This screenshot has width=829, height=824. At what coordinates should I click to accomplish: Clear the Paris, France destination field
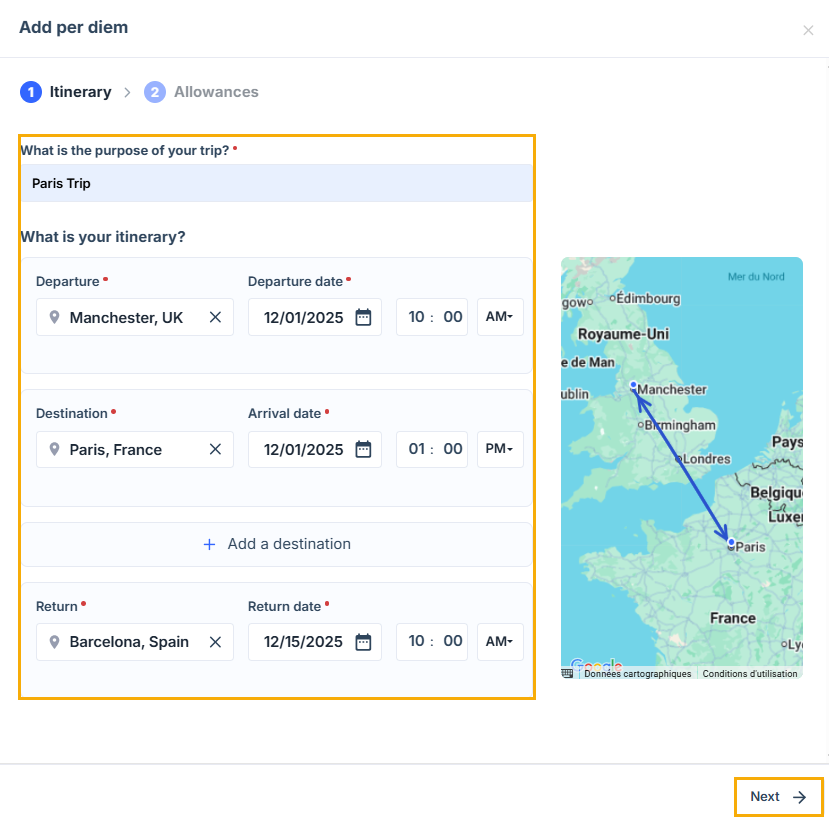pyautogui.click(x=215, y=449)
